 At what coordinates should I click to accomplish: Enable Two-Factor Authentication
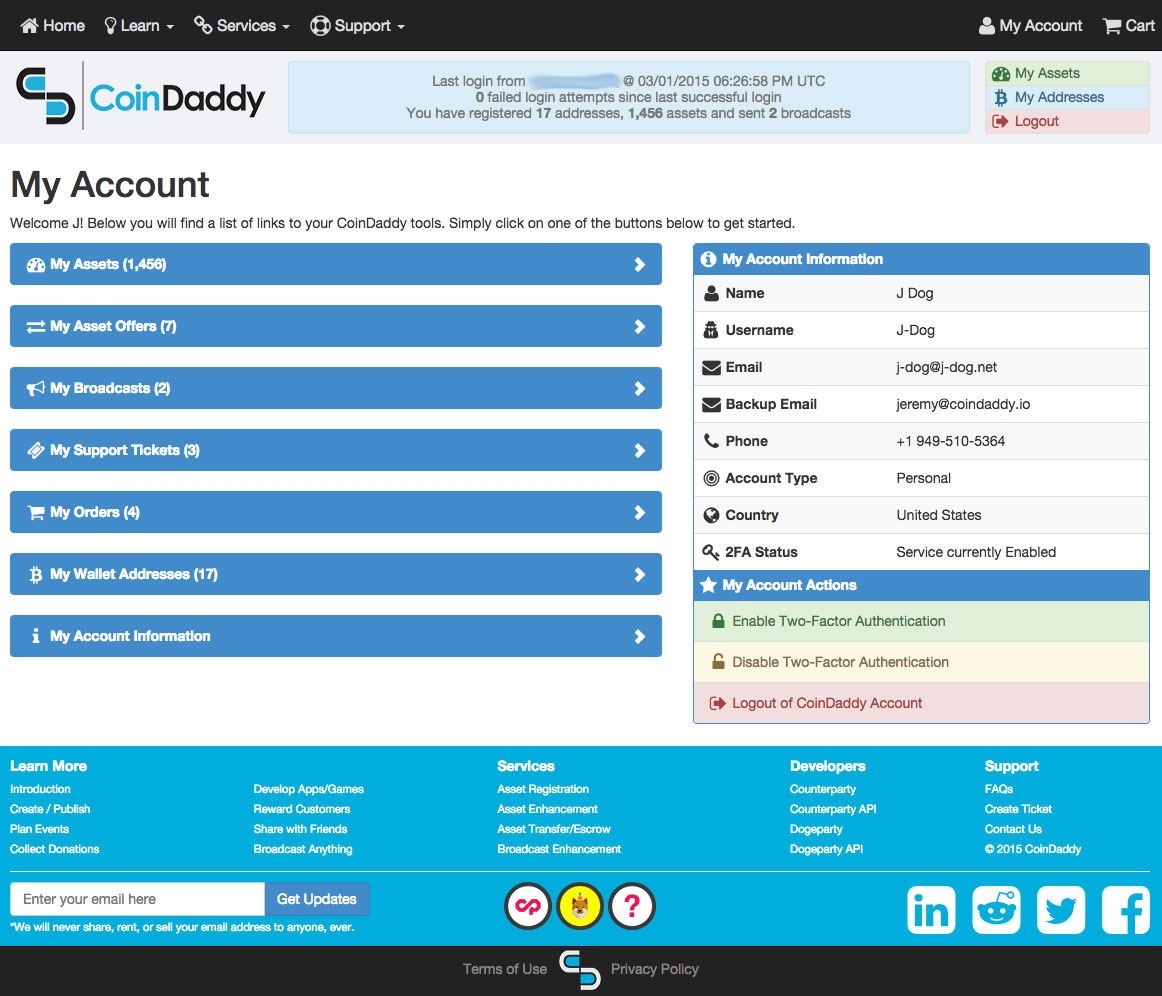pos(838,621)
